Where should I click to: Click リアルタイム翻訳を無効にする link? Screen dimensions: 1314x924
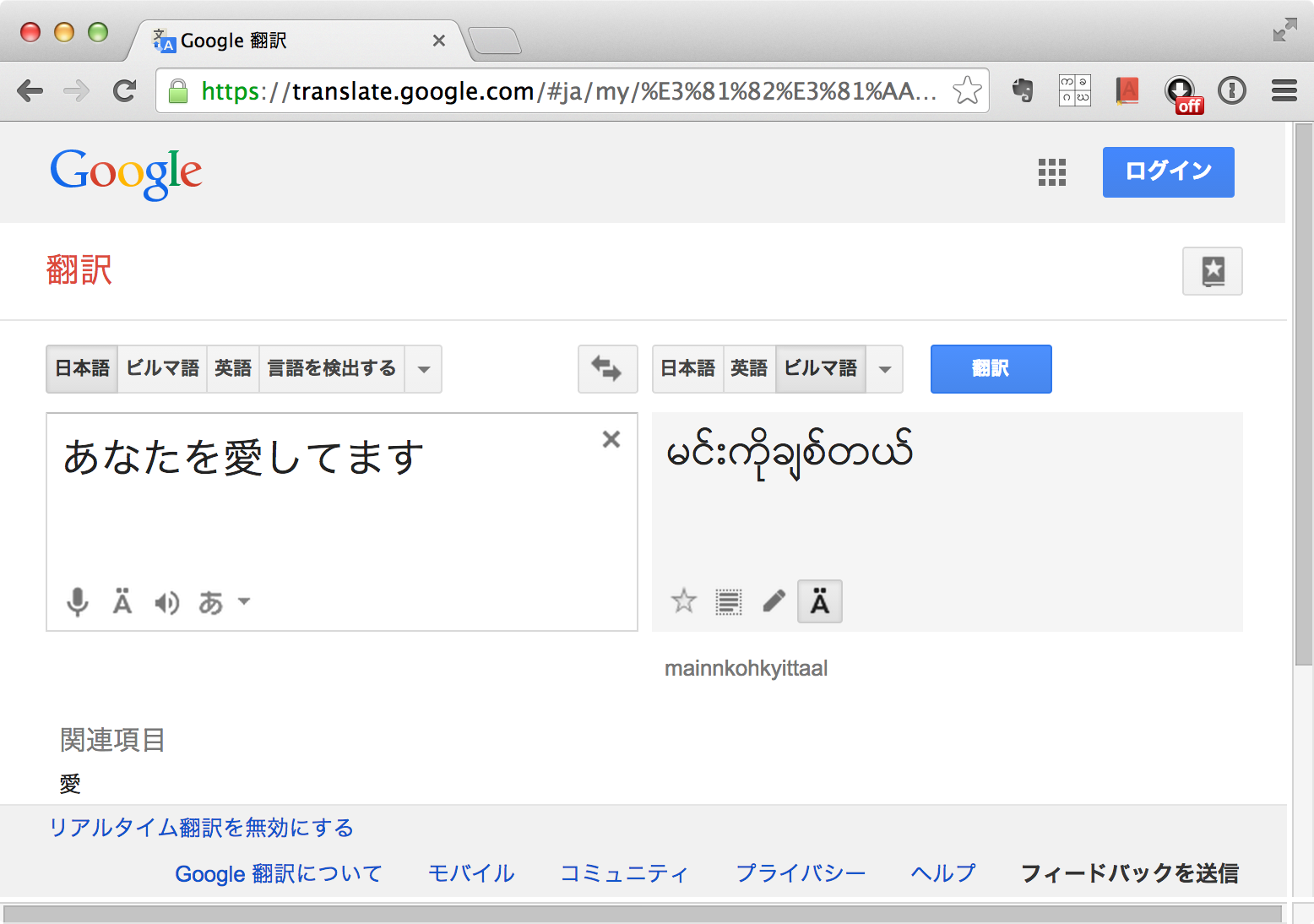click(201, 828)
